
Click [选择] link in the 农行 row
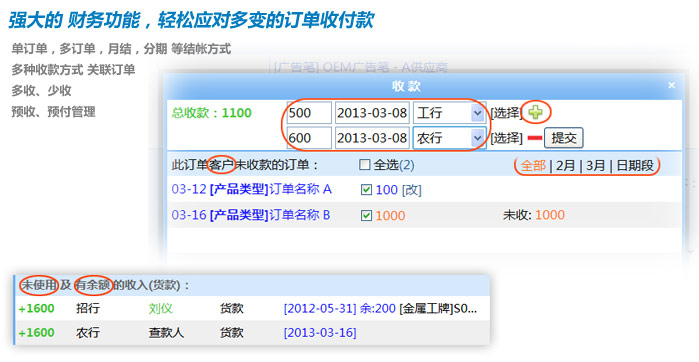click(x=506, y=138)
